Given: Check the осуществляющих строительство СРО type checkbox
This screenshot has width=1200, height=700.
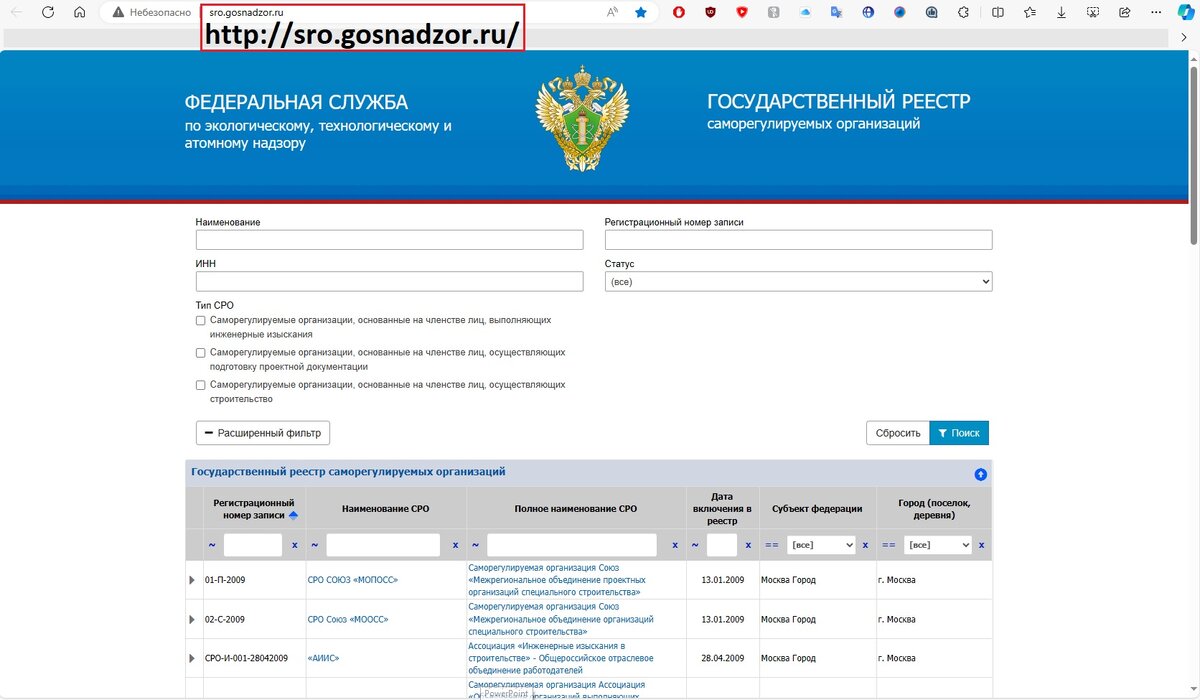Looking at the screenshot, I should coord(201,385).
